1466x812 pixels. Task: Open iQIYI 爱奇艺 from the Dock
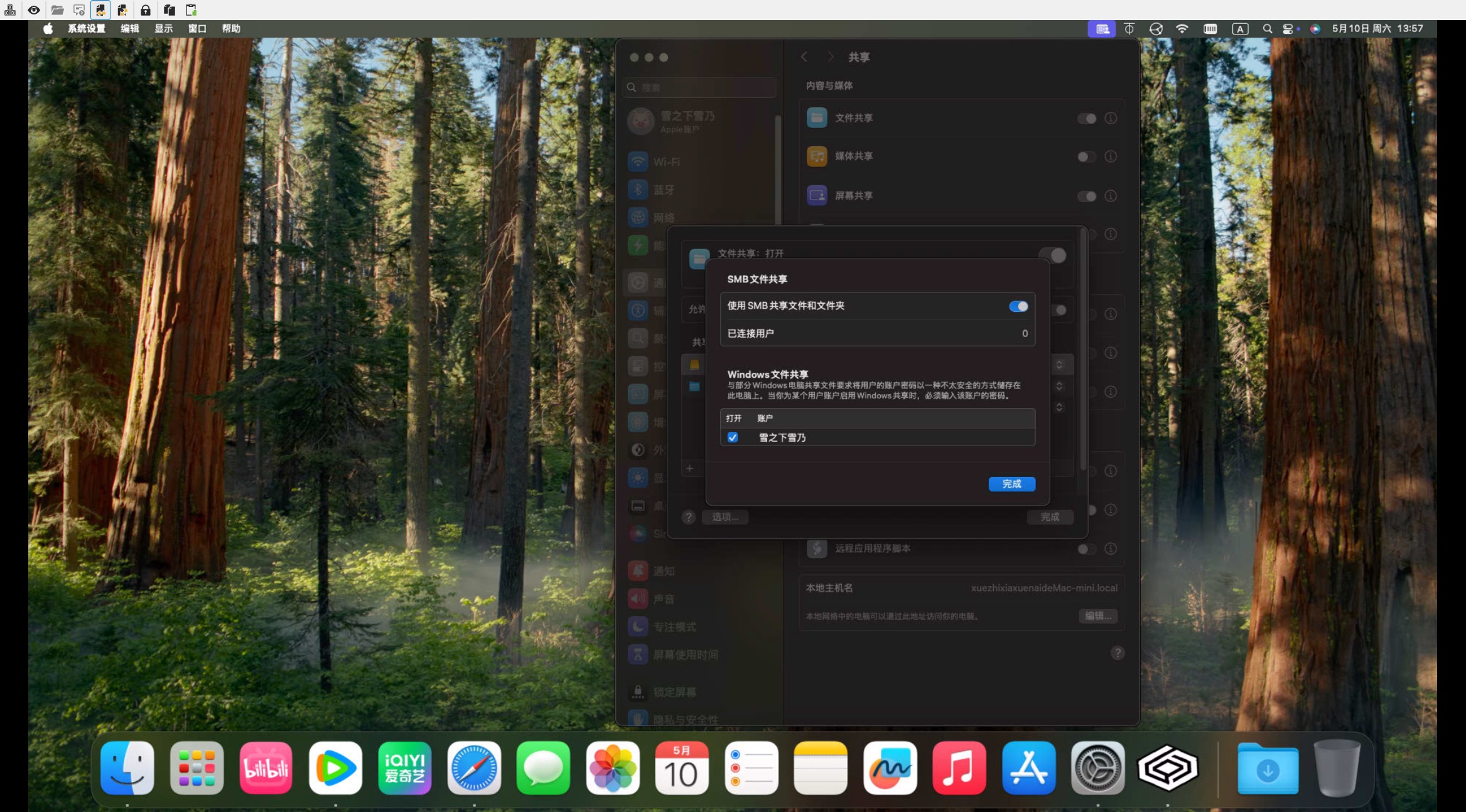coord(405,768)
